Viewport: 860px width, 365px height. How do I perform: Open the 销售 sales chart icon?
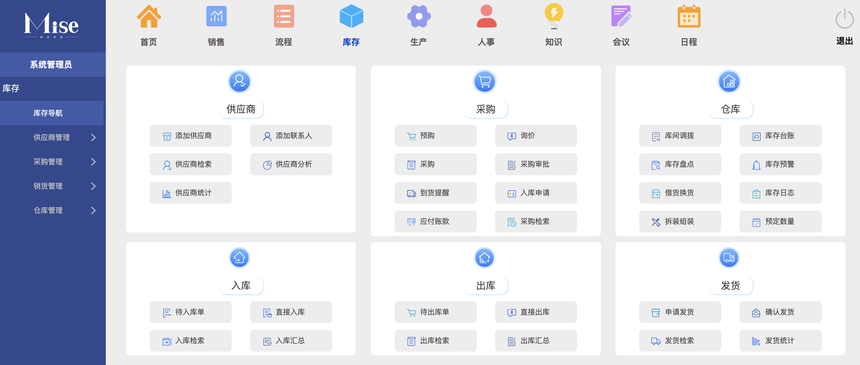coord(216,16)
